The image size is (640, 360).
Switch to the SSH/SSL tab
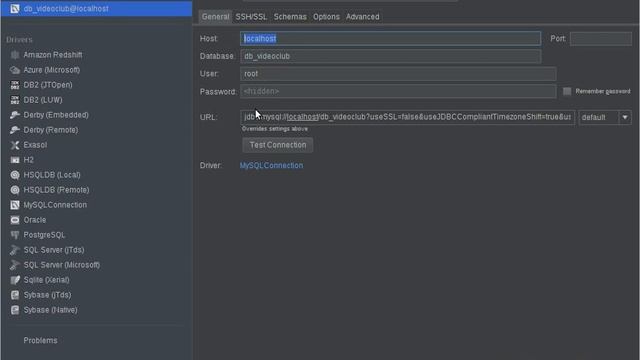click(x=251, y=17)
